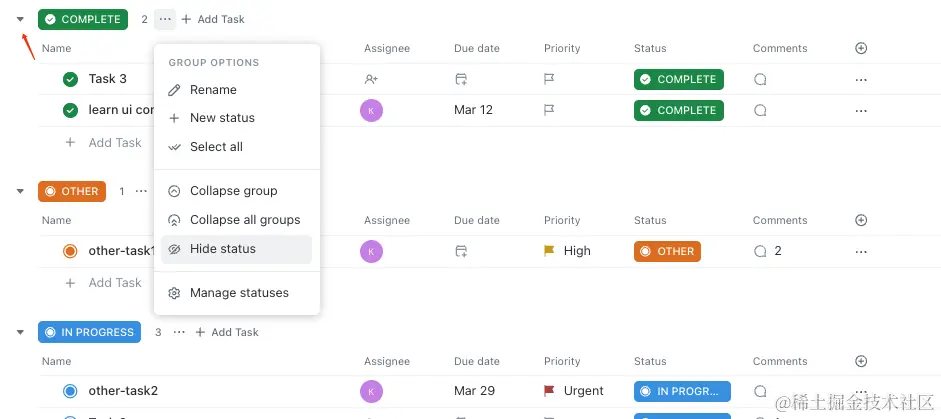Click the orange OTHER status badge of other-task1
941x419 pixels.
667,251
